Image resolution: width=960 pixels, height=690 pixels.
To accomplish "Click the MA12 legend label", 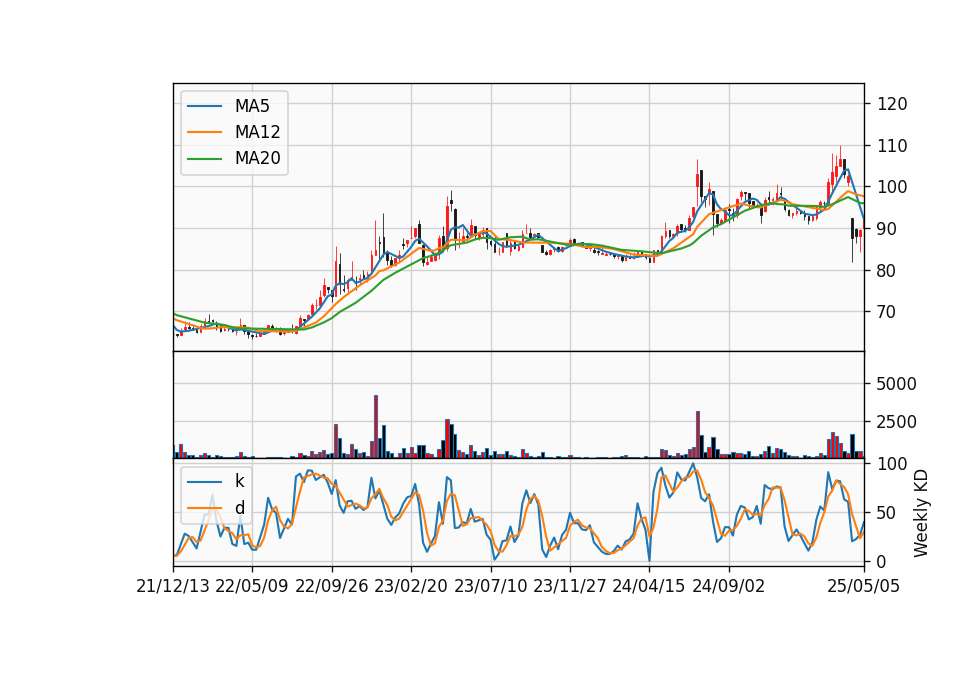I will (257, 132).
